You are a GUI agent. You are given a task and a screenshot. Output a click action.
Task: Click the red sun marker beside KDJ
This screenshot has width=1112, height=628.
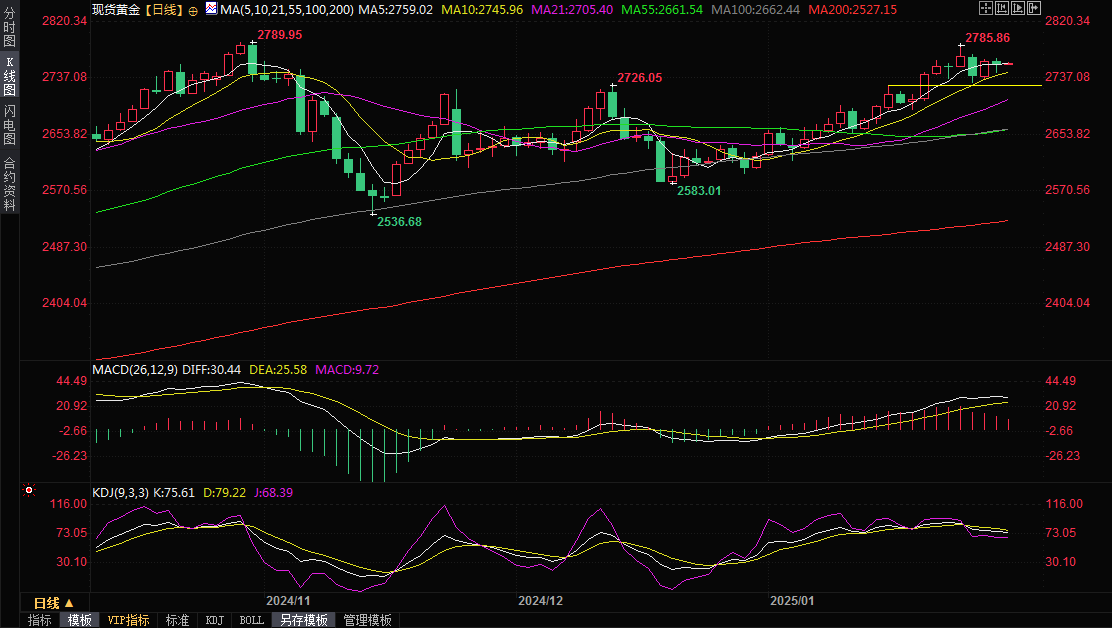pyautogui.click(x=28, y=490)
